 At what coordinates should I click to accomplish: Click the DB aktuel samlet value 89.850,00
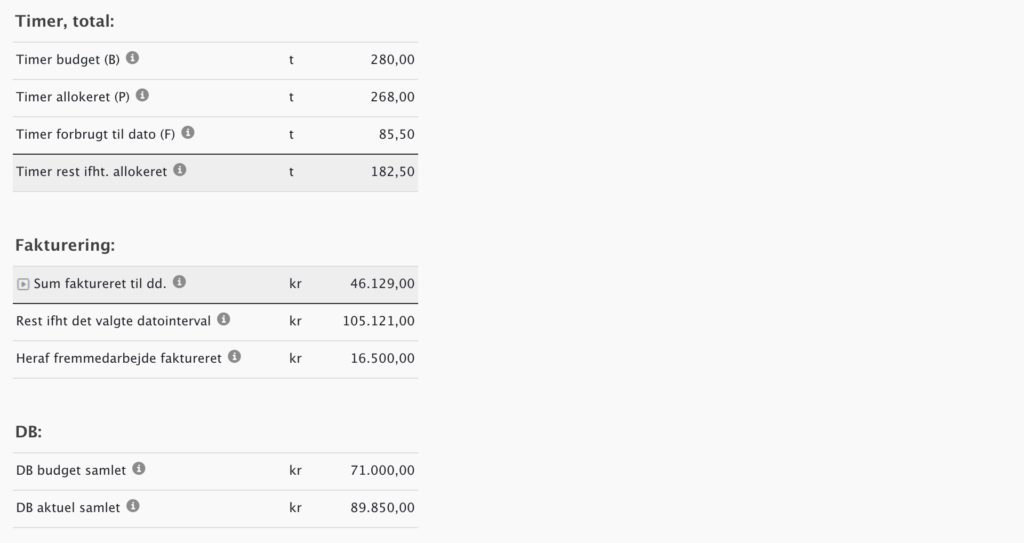[x=383, y=508]
